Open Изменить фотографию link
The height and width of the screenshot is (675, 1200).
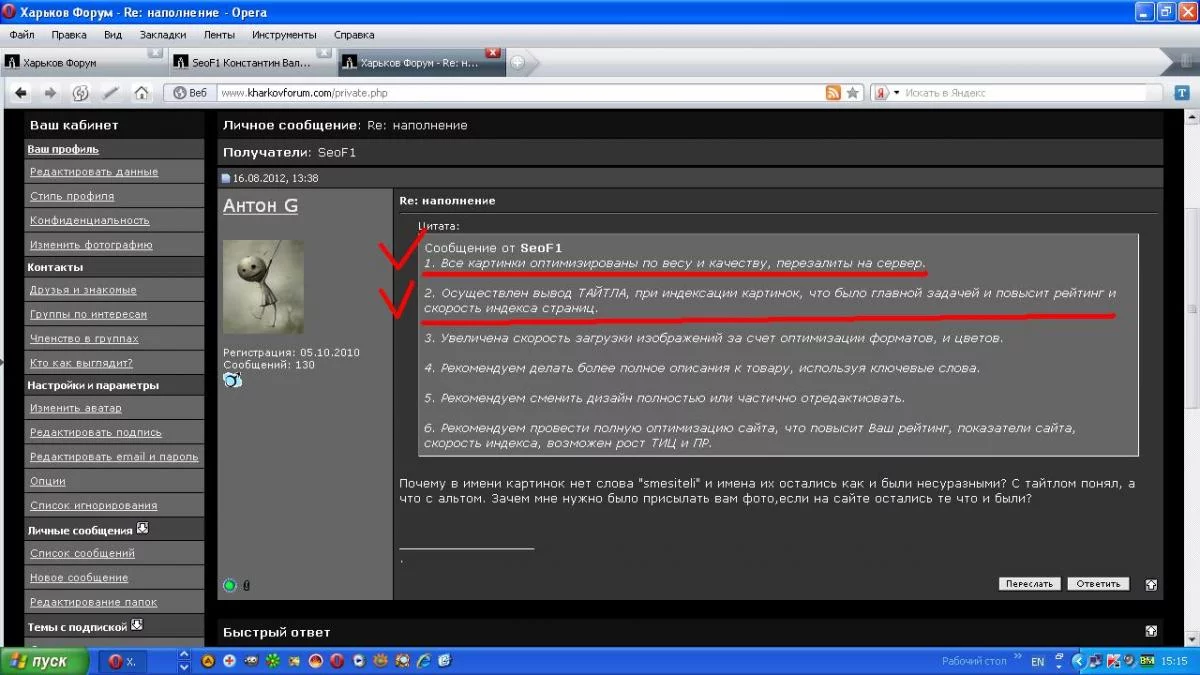pyautogui.click(x=91, y=244)
